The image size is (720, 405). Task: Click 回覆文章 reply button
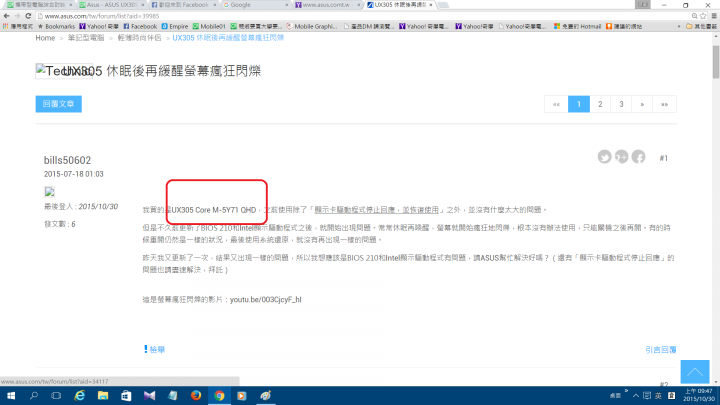click(x=59, y=104)
